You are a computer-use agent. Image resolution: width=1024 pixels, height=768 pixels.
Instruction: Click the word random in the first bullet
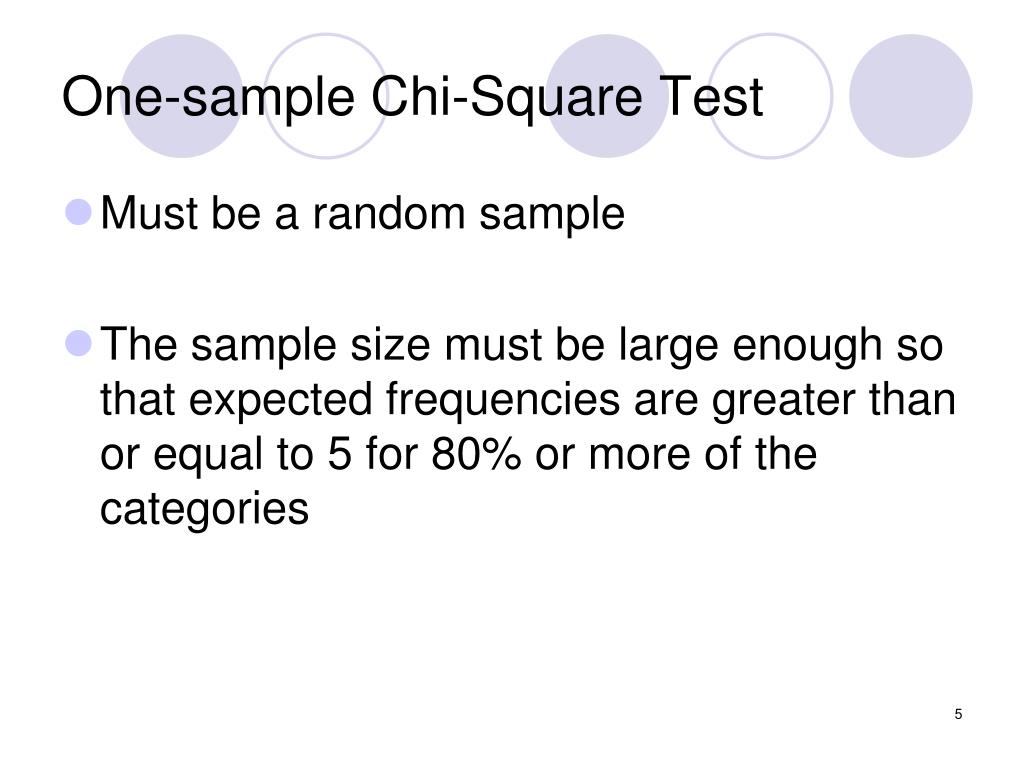pyautogui.click(x=389, y=214)
